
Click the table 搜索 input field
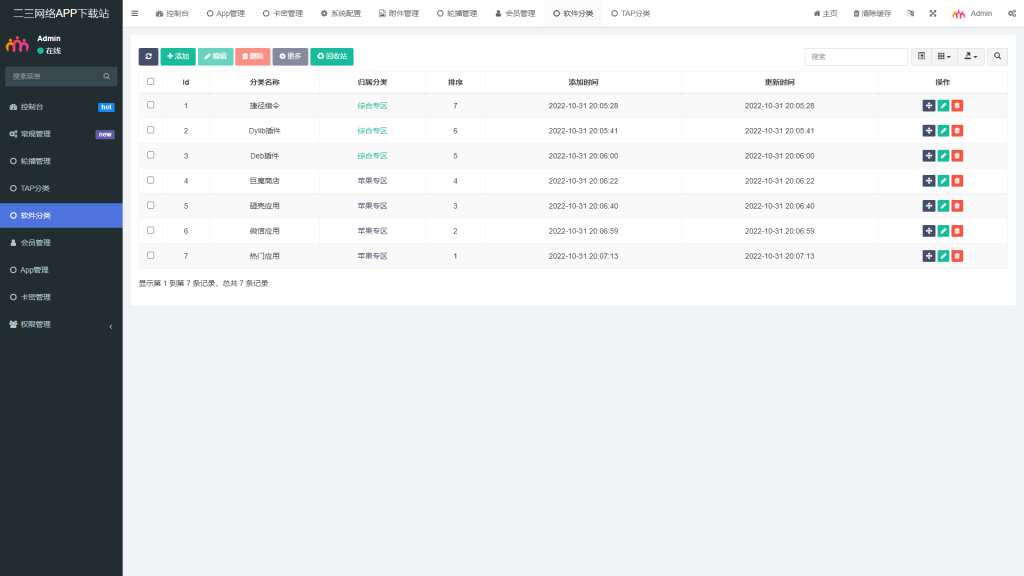point(856,57)
